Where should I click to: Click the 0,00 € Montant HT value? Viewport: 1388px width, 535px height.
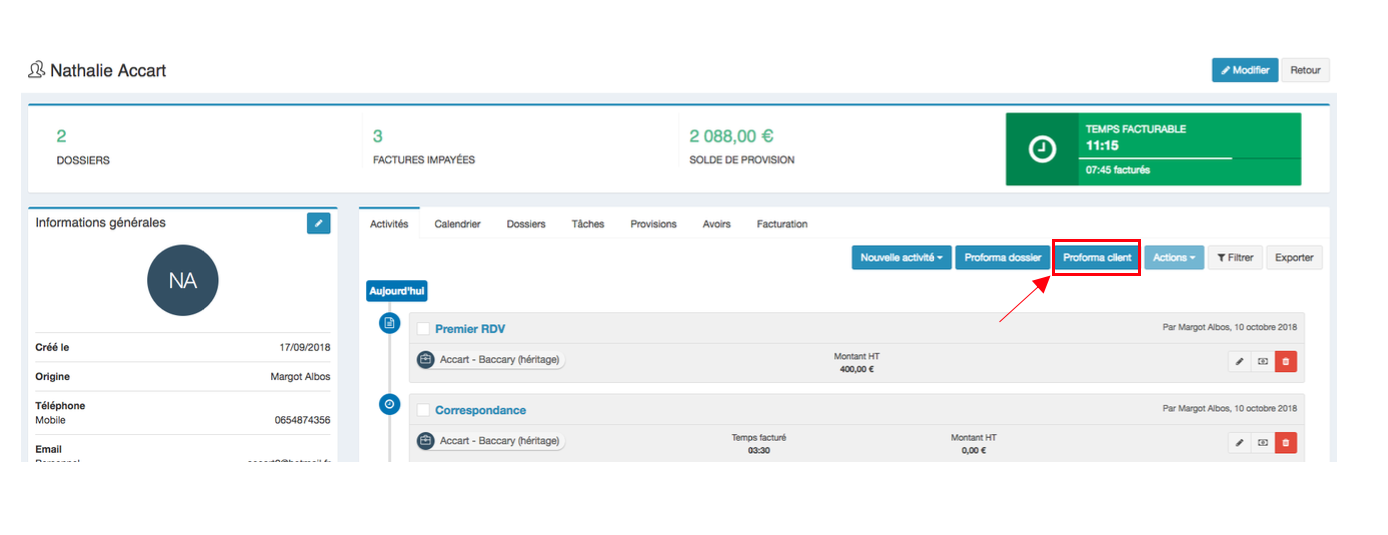(974, 450)
